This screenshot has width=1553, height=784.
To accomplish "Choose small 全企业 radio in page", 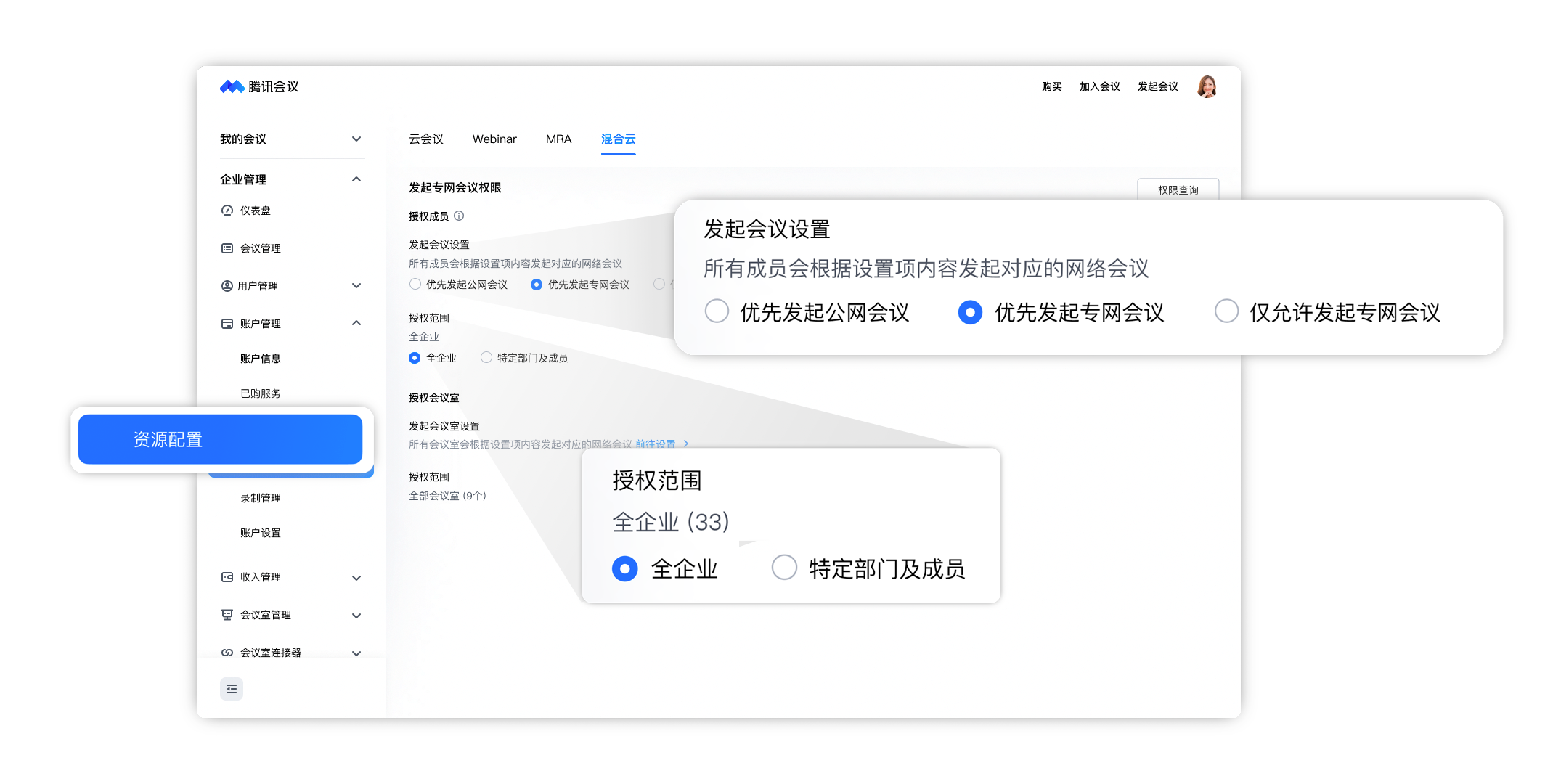I will coord(415,358).
